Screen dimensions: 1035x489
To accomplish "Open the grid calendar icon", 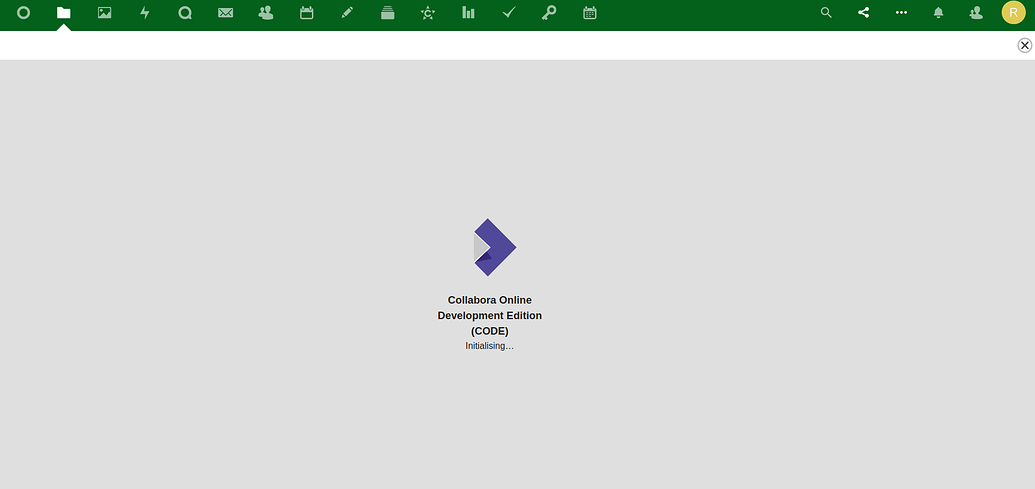I will coord(589,13).
